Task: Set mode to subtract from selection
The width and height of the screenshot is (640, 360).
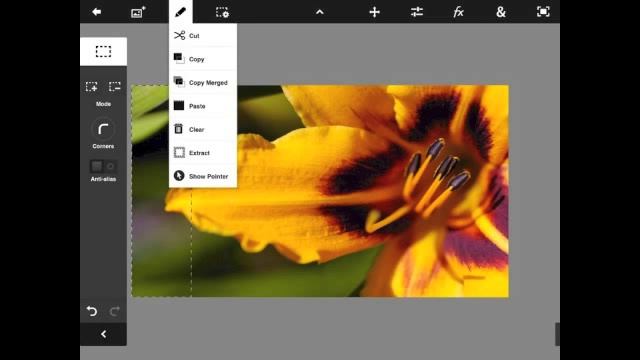Action: click(115, 87)
